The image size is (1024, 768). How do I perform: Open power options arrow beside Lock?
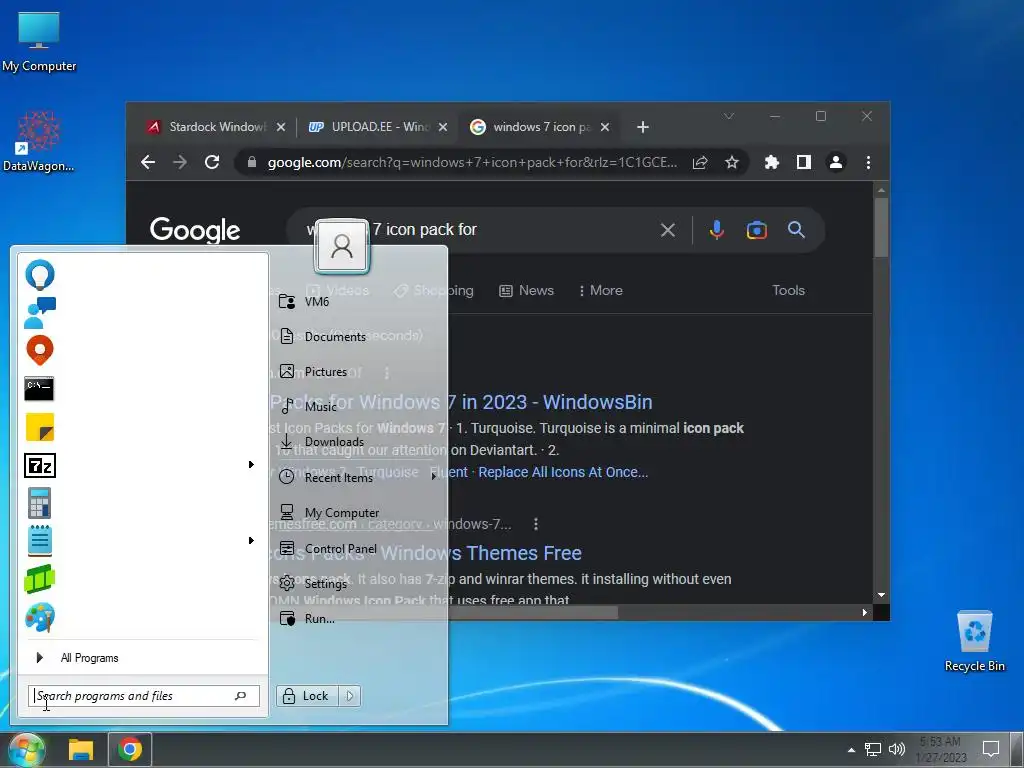[350, 696]
